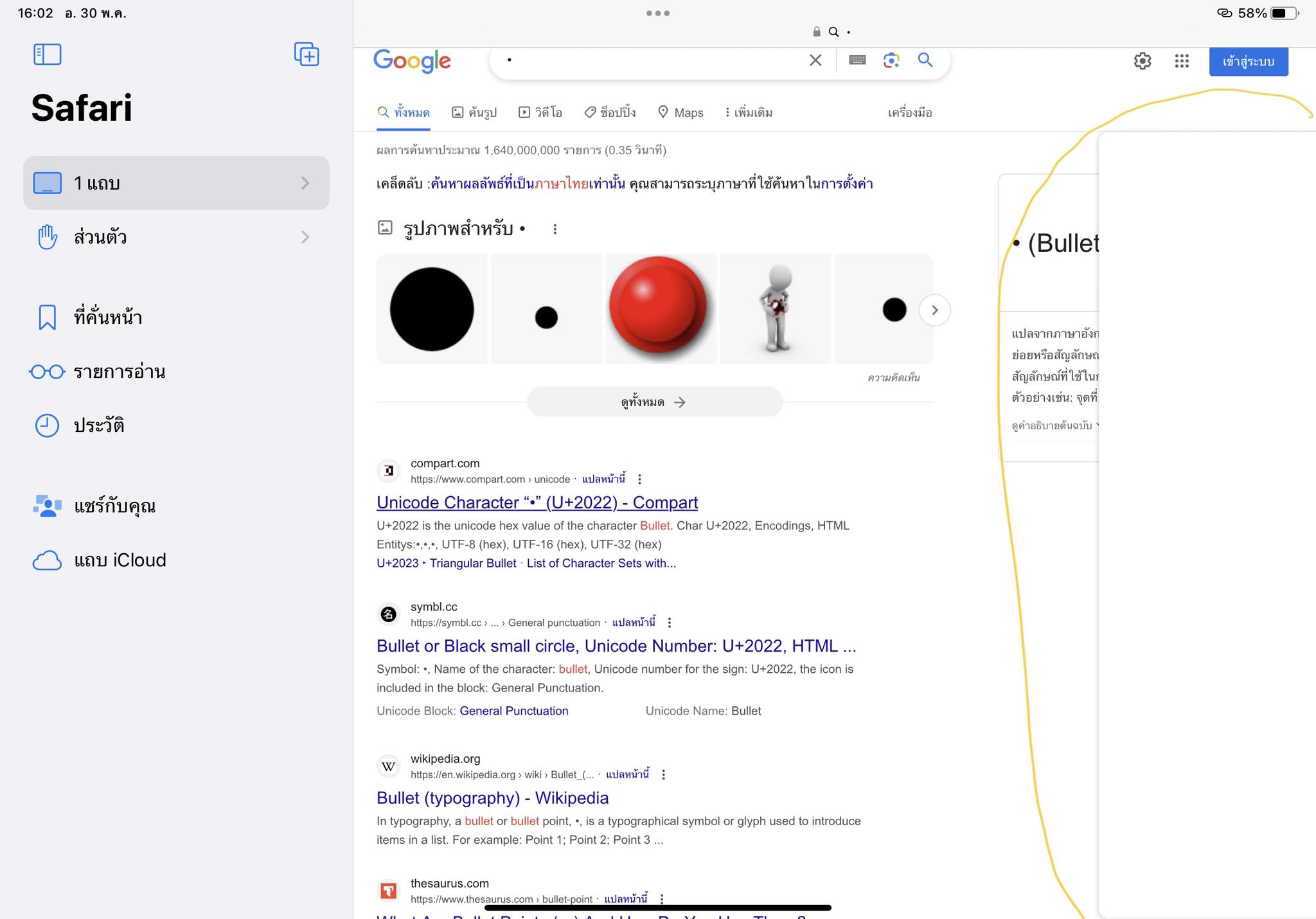Open the Bullet (typography) Wikipedia link
The height and width of the screenshot is (919, 1316).
[x=492, y=798]
